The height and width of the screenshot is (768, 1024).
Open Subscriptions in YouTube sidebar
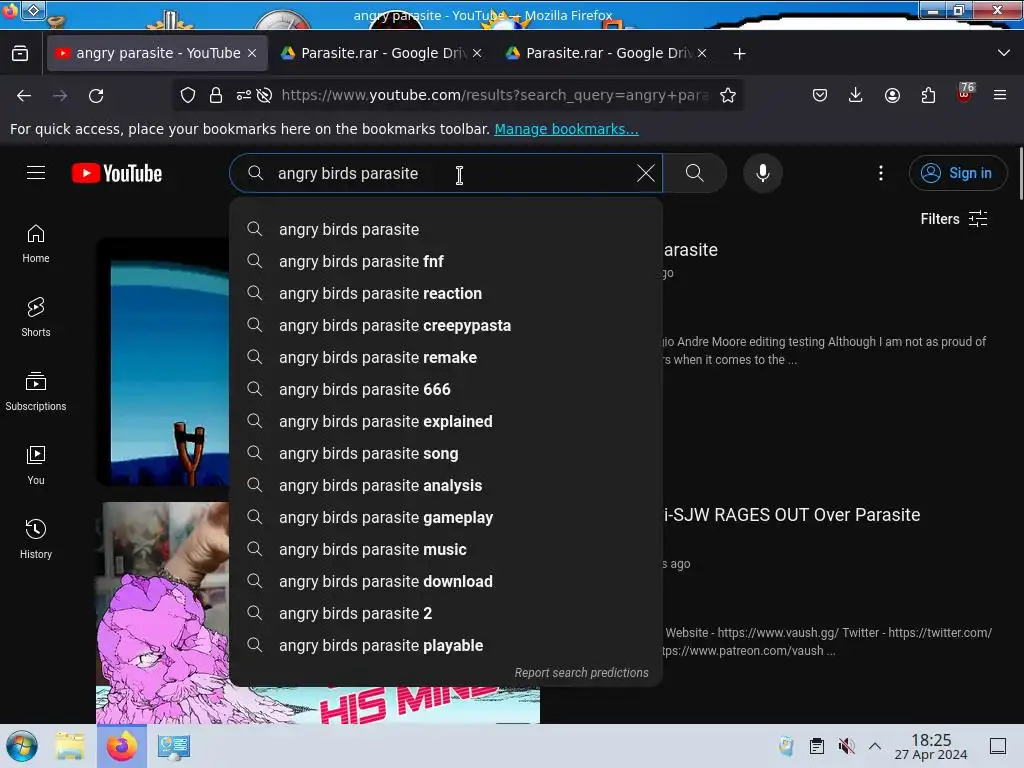(x=36, y=391)
